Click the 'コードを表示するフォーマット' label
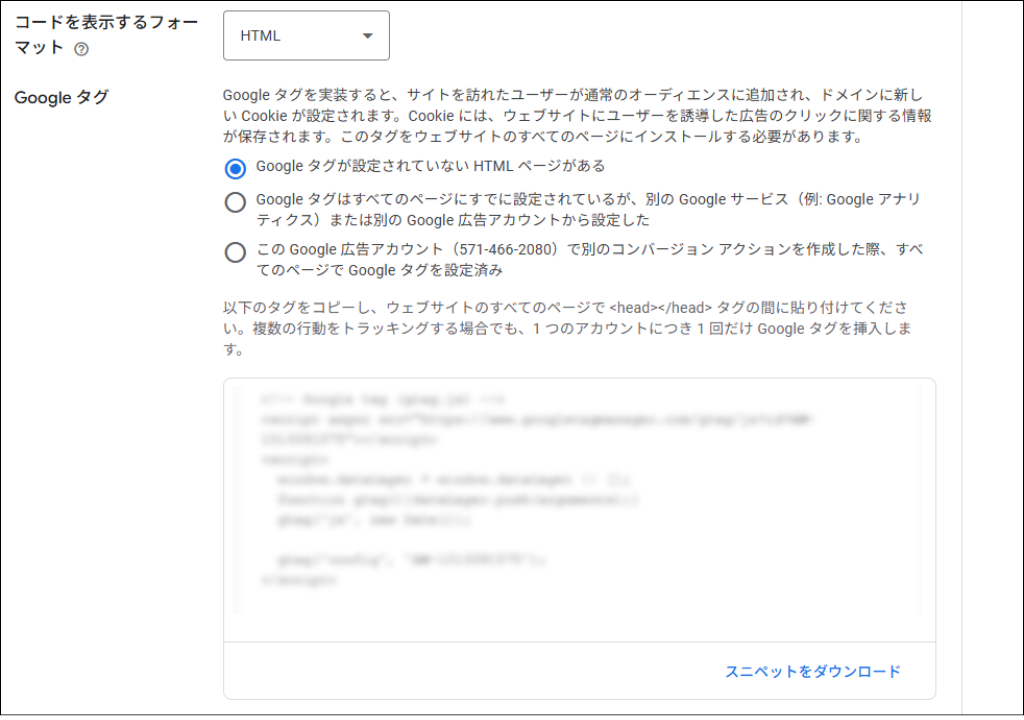 [106, 35]
